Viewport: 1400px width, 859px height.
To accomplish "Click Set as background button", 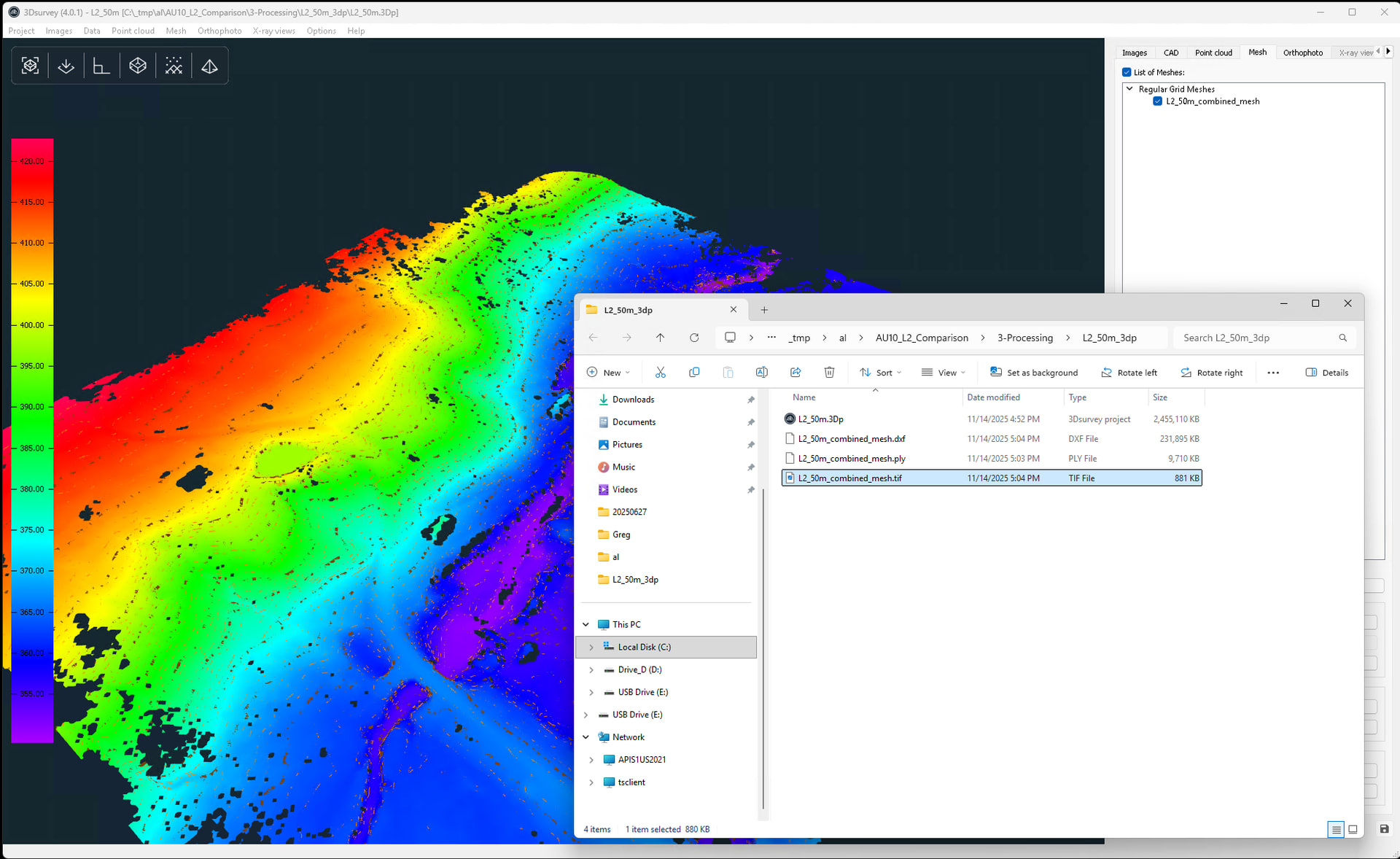I will pyautogui.click(x=1034, y=373).
